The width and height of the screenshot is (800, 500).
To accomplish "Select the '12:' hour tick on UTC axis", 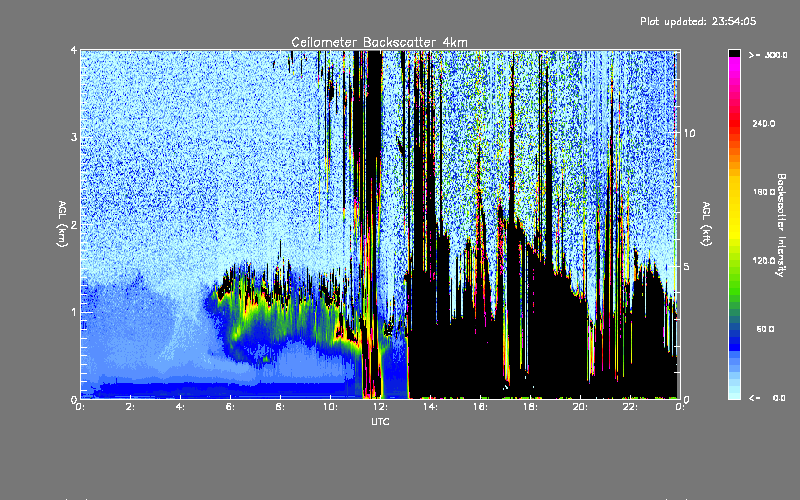I will coord(380,407).
